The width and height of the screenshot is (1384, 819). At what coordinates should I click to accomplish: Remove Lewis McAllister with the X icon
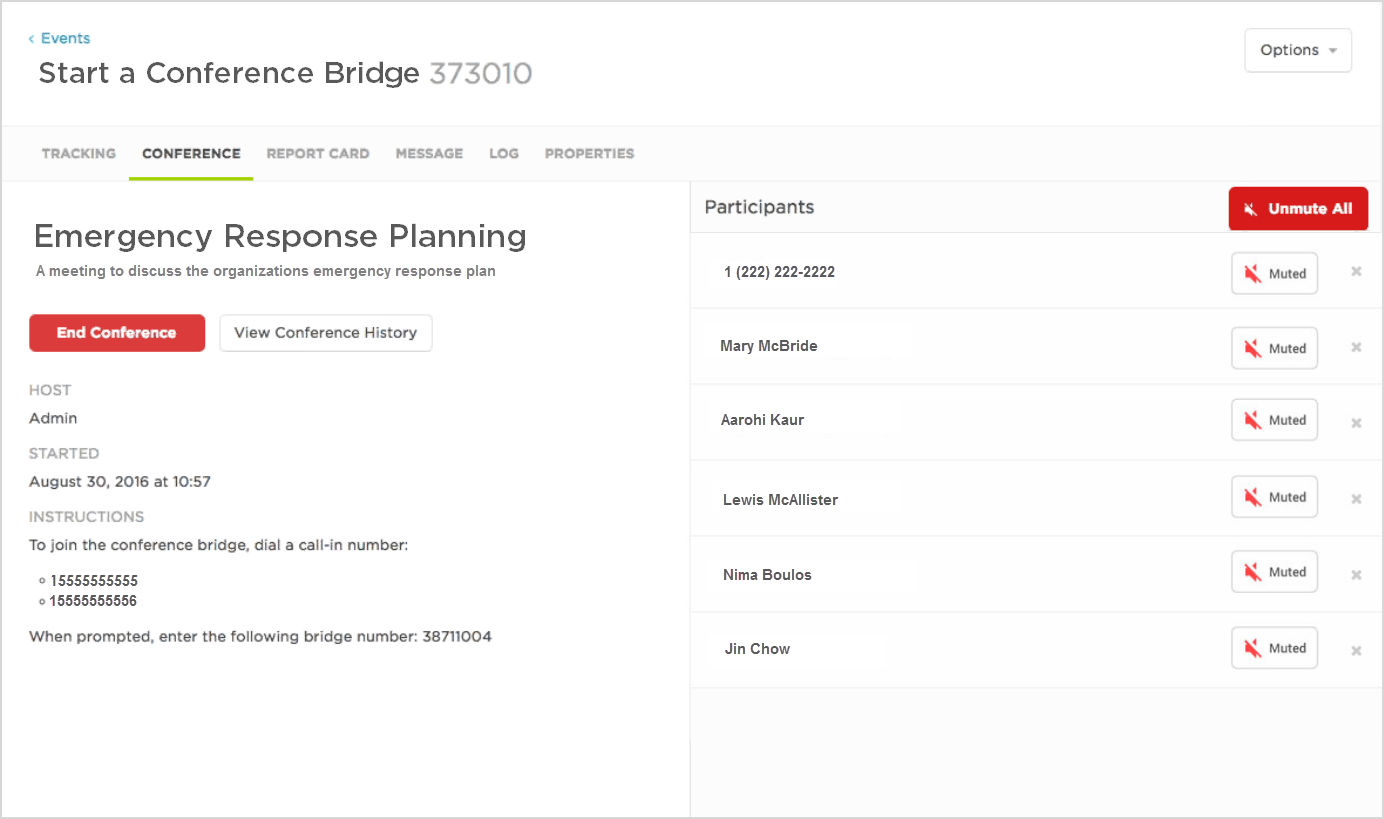tap(1356, 499)
